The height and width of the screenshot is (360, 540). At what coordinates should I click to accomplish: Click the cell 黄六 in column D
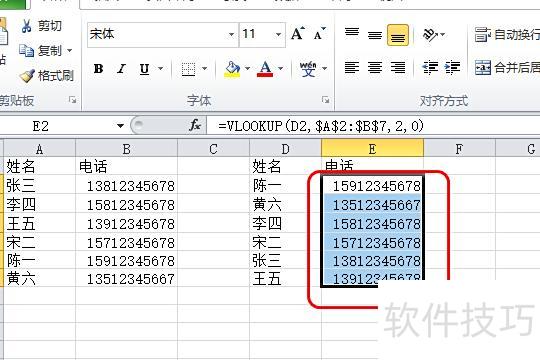coord(285,204)
